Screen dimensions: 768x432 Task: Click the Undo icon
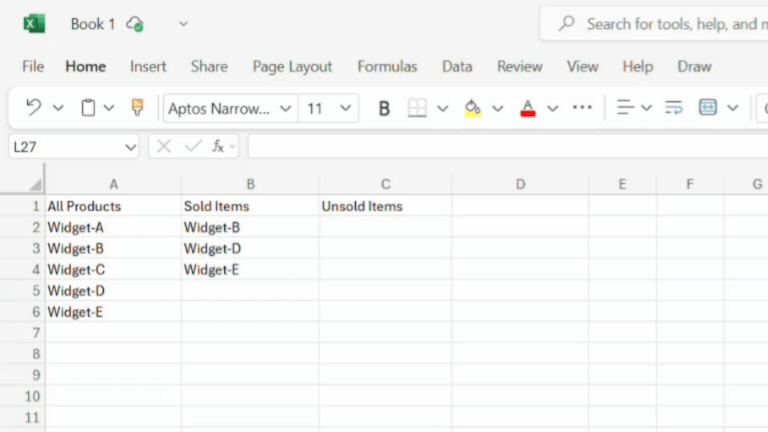33,107
